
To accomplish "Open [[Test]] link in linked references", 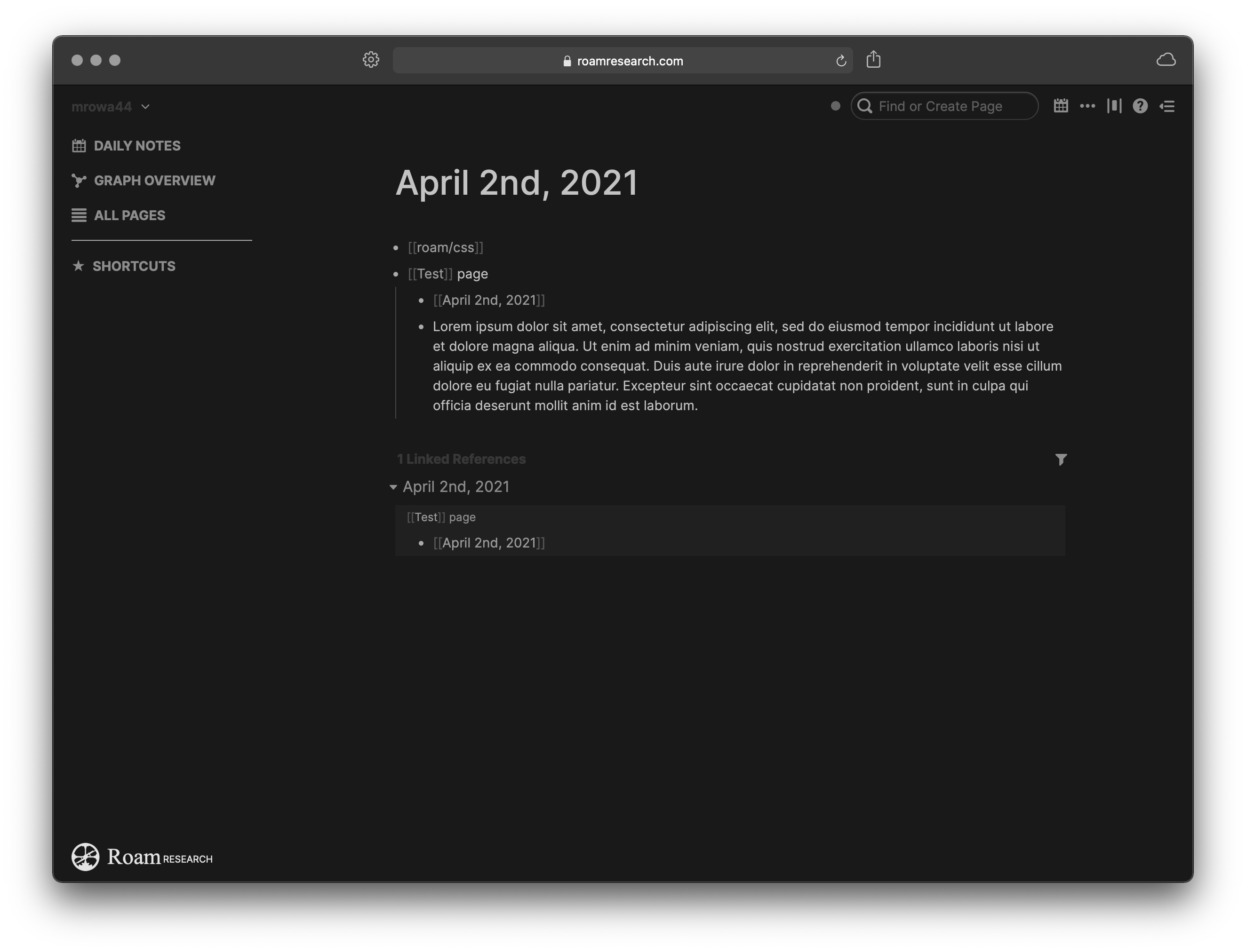I will point(426,517).
